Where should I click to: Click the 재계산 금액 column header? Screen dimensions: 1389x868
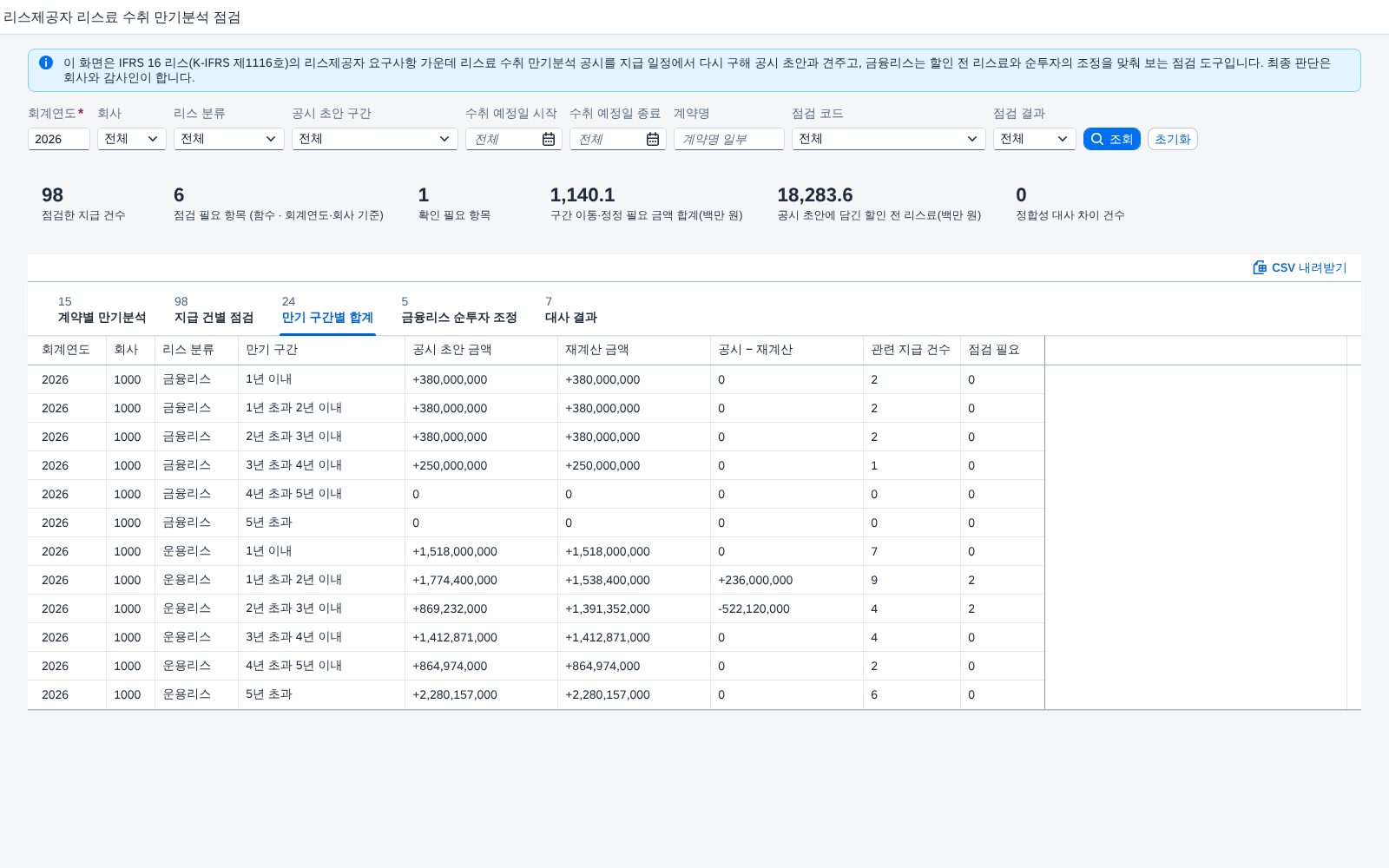coord(634,350)
